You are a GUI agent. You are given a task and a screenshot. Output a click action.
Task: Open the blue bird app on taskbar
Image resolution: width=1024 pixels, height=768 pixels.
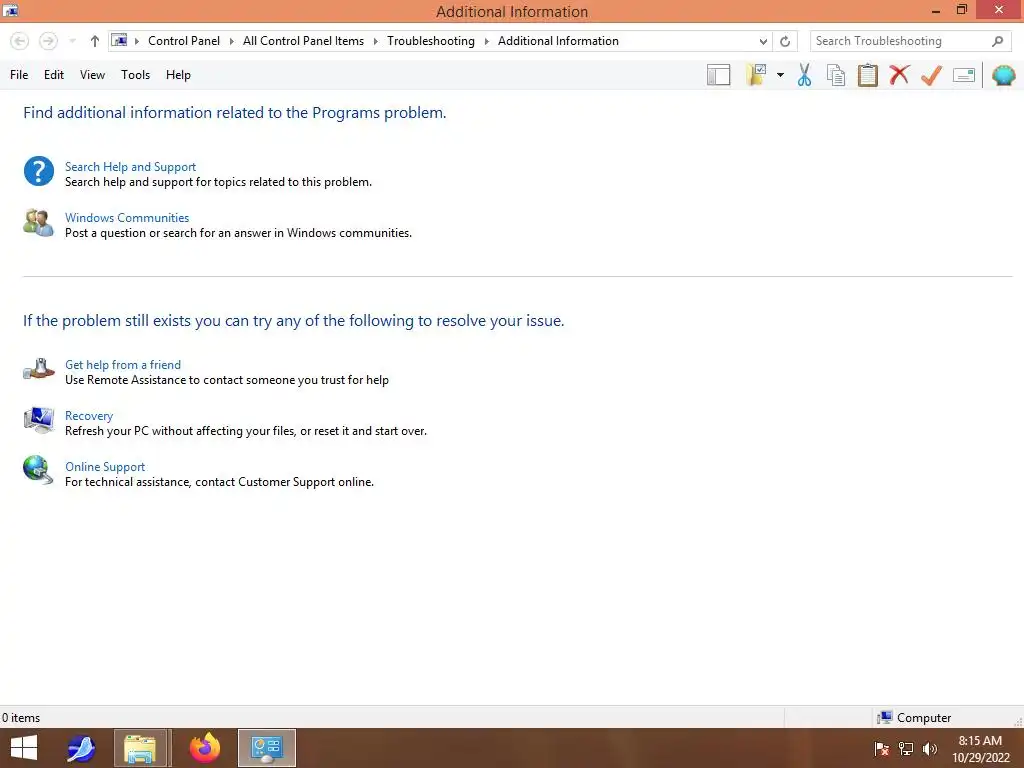pyautogui.click(x=81, y=748)
